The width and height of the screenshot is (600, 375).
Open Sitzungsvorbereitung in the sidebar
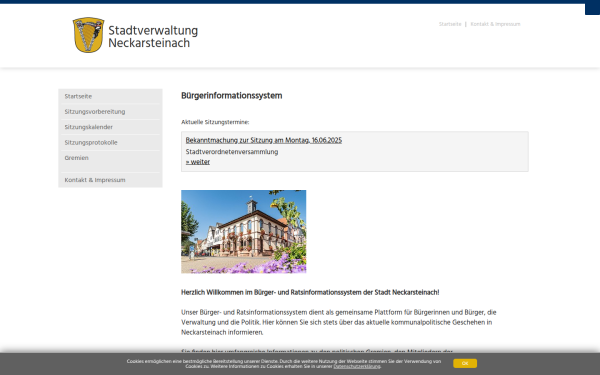pos(110,112)
